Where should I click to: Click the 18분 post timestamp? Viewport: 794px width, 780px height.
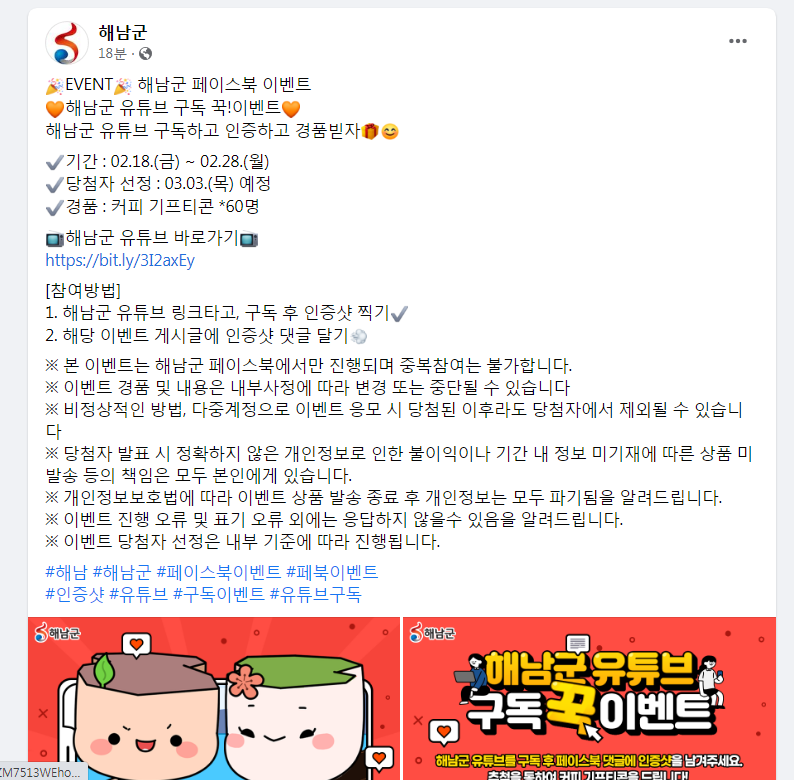tap(112, 54)
